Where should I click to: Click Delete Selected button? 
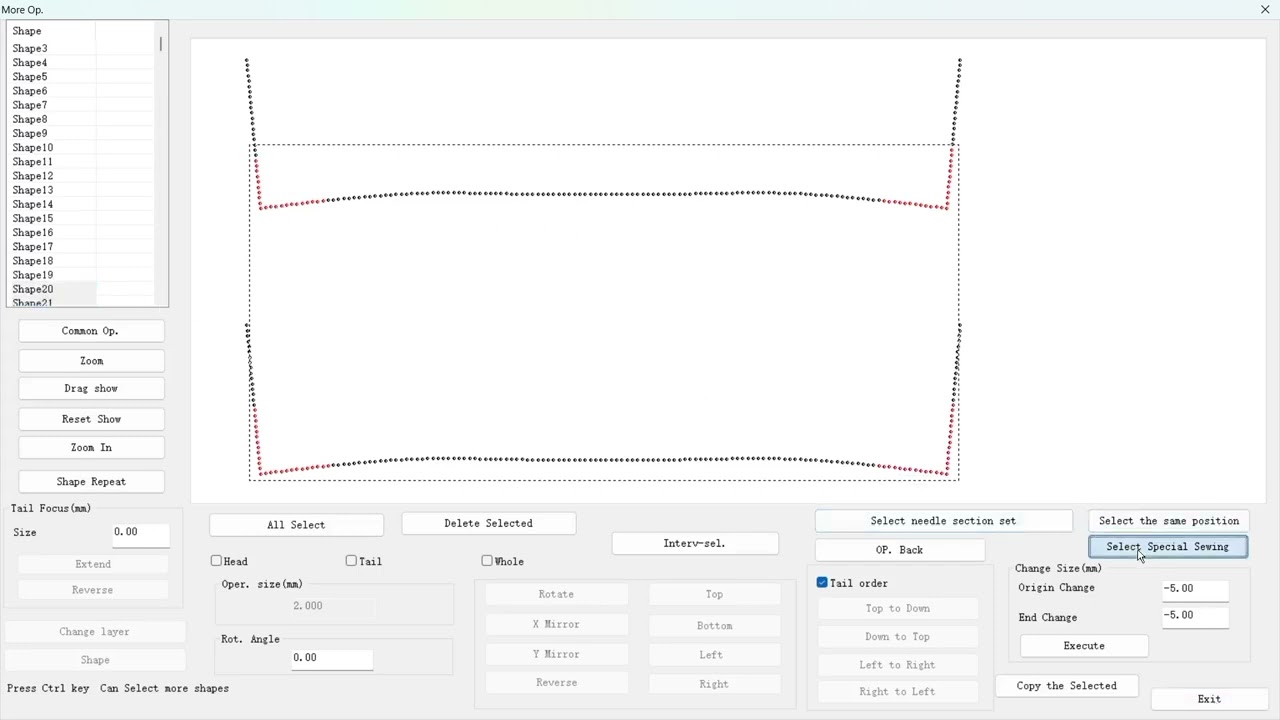pyautogui.click(x=488, y=524)
